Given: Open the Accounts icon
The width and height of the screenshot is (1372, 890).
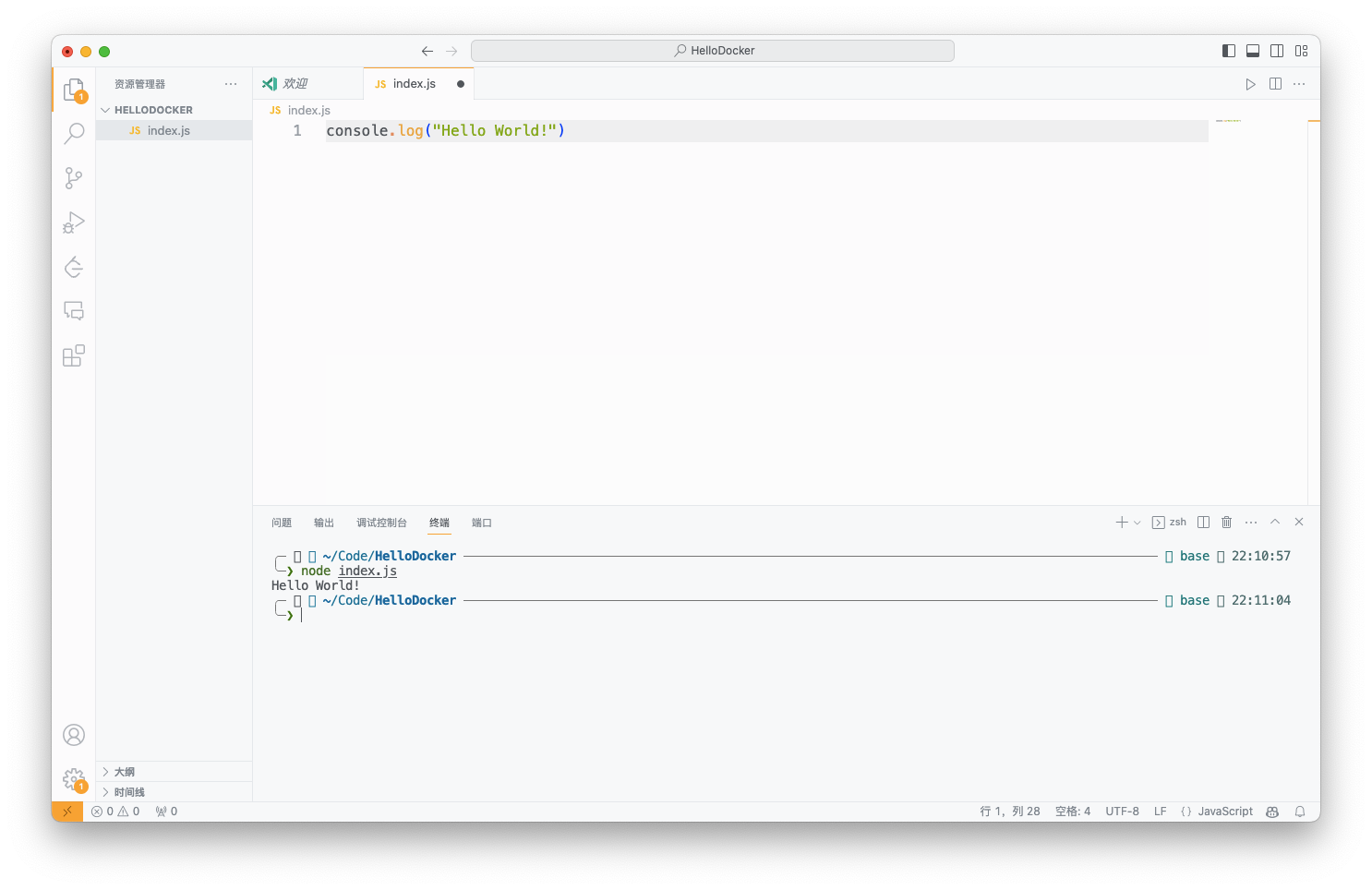Looking at the screenshot, I should (74, 735).
